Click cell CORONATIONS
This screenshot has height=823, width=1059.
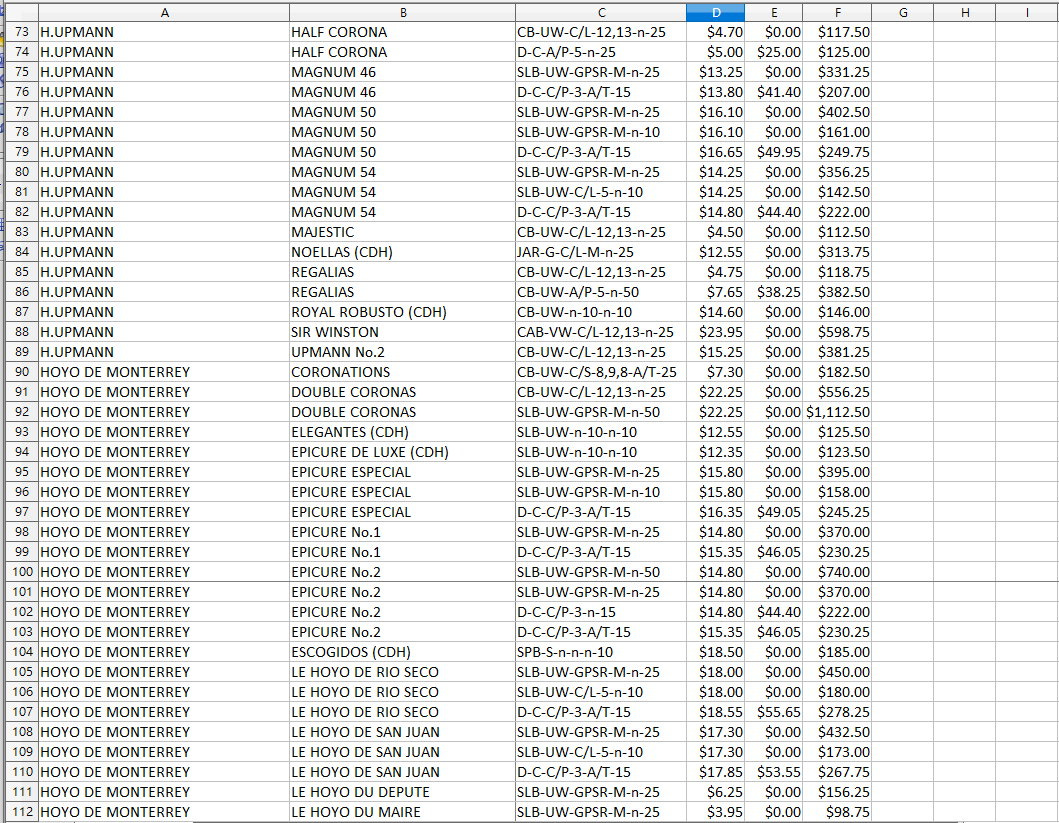pos(403,372)
